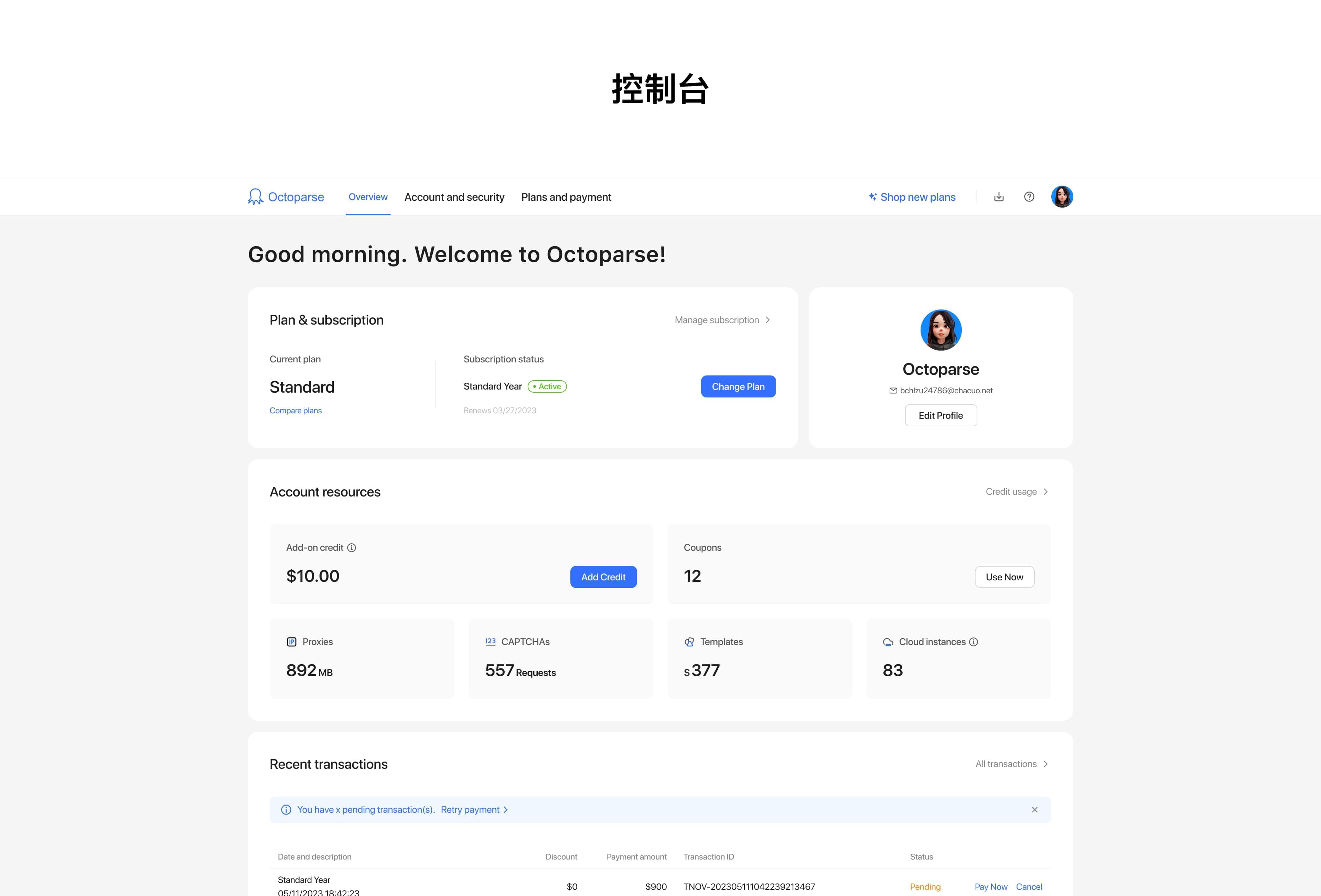Click the Edit Profile button
The image size is (1321, 896).
click(941, 415)
